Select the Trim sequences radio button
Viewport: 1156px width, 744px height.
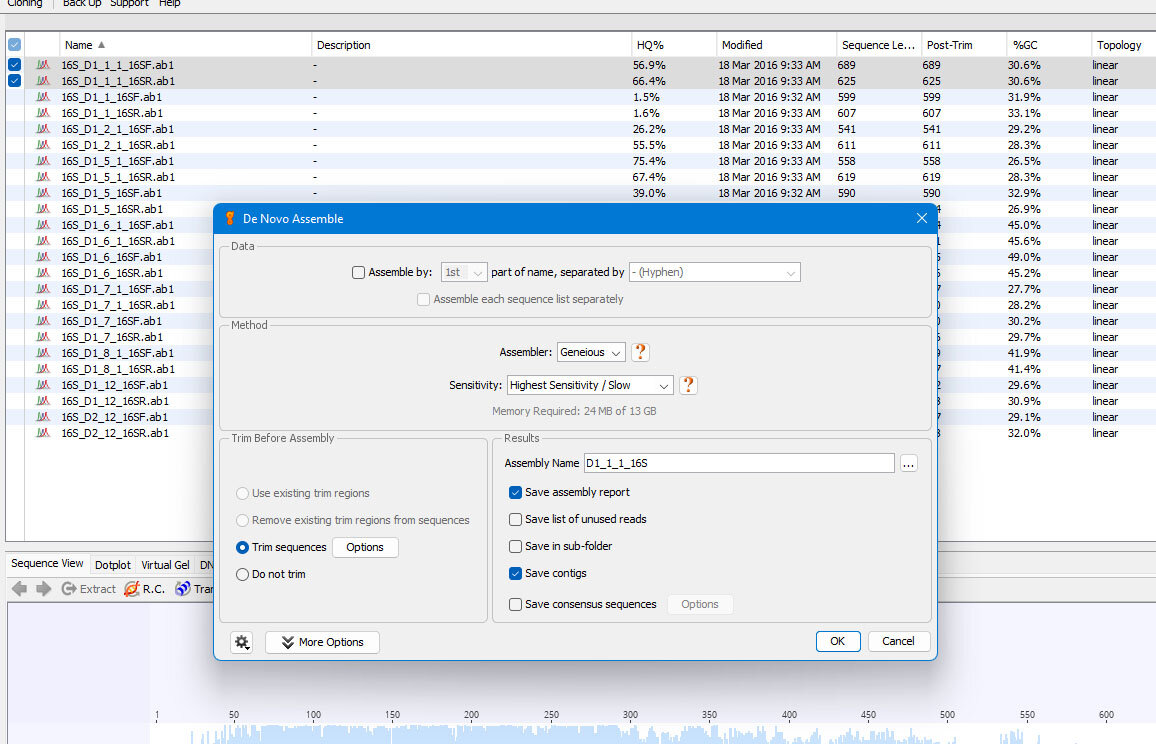click(x=242, y=547)
